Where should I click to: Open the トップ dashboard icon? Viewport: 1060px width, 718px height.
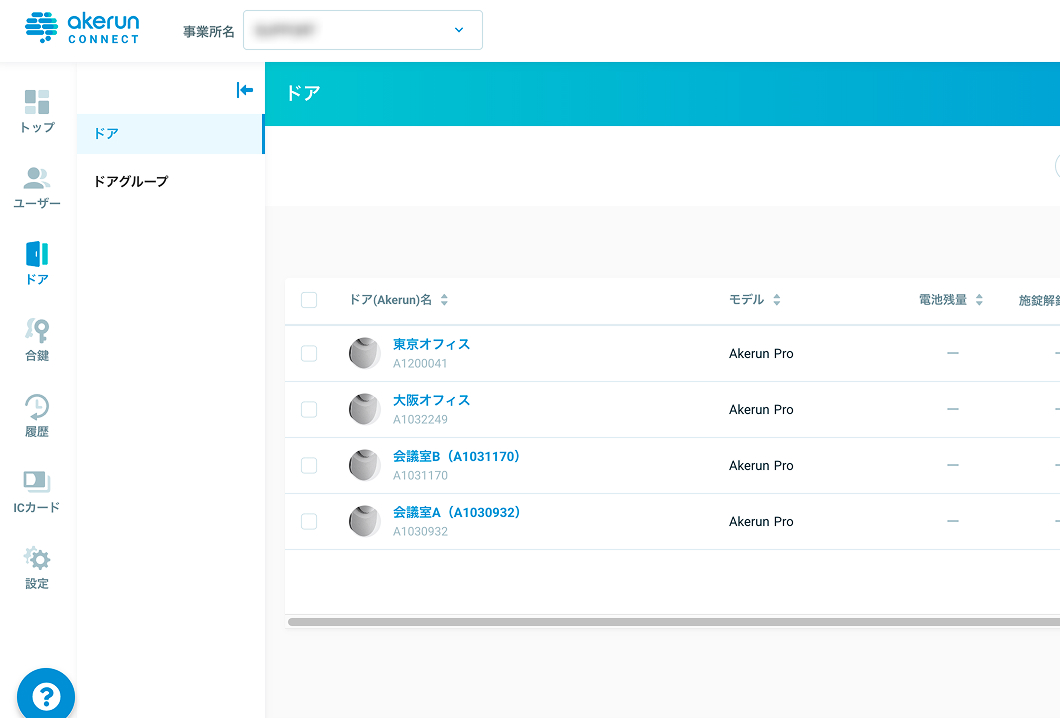tap(37, 112)
